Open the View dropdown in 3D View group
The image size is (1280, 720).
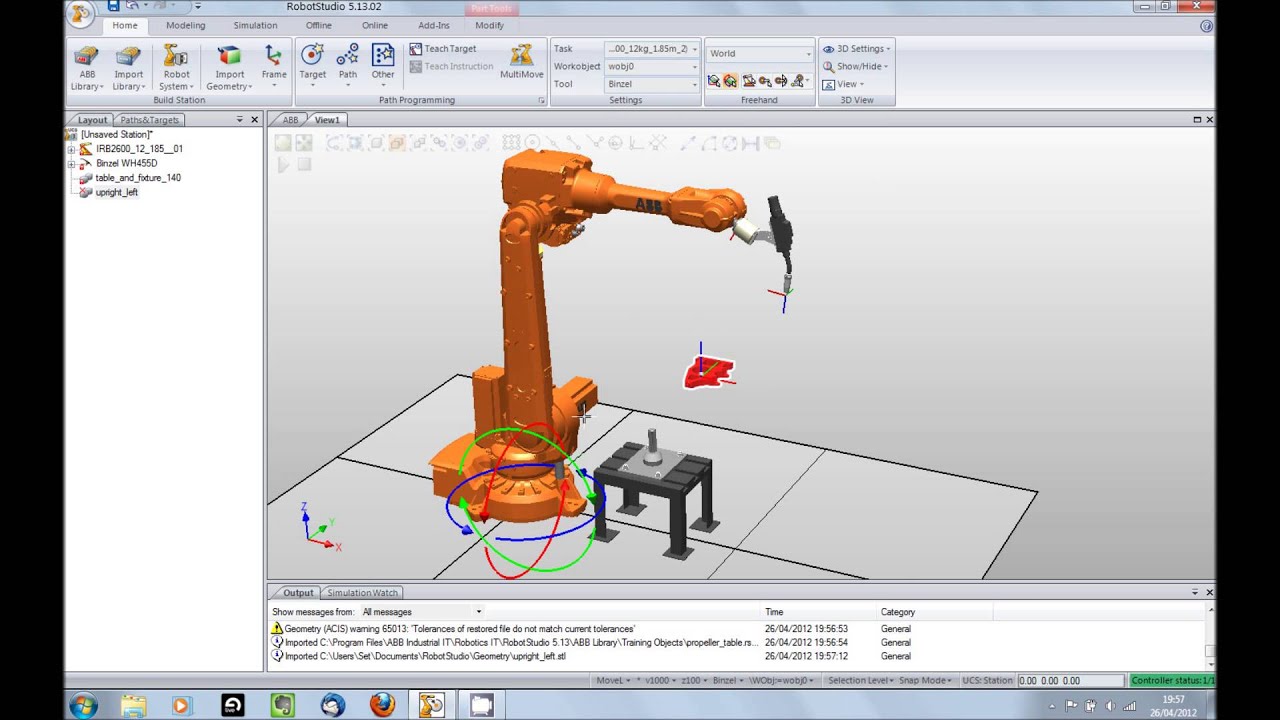pyautogui.click(x=843, y=84)
